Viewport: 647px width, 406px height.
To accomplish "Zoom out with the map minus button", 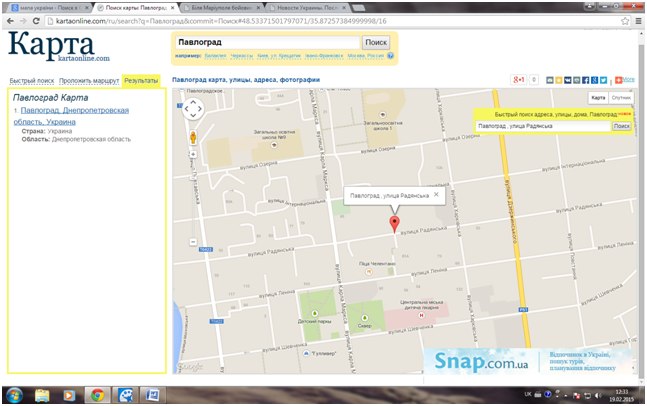I will pyautogui.click(x=193, y=242).
